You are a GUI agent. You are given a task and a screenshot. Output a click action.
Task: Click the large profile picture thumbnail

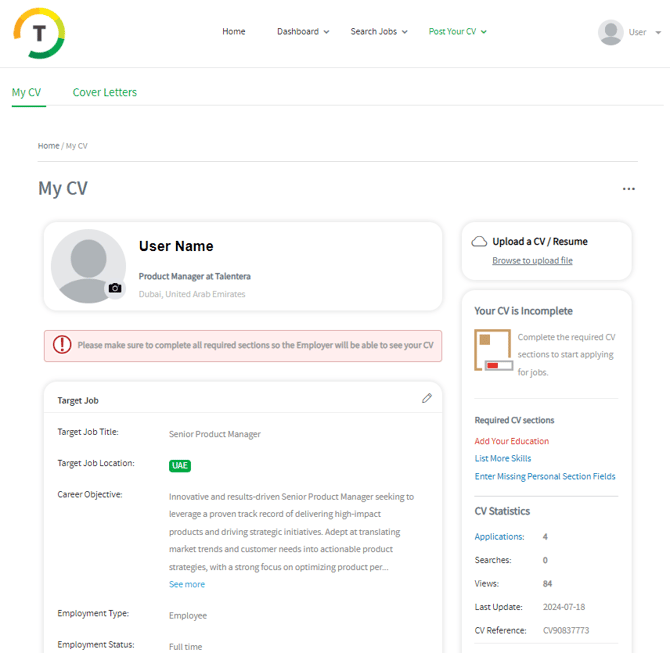coord(90,265)
